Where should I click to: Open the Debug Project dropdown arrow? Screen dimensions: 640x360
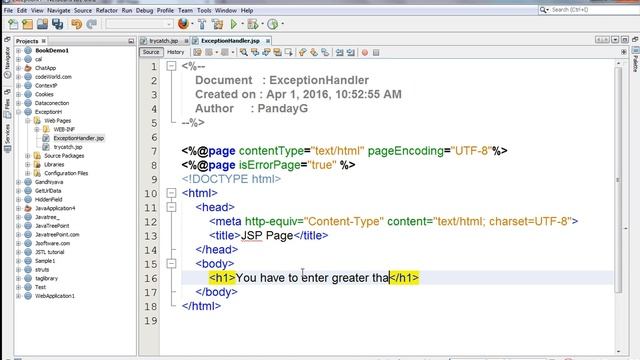[x=262, y=24]
